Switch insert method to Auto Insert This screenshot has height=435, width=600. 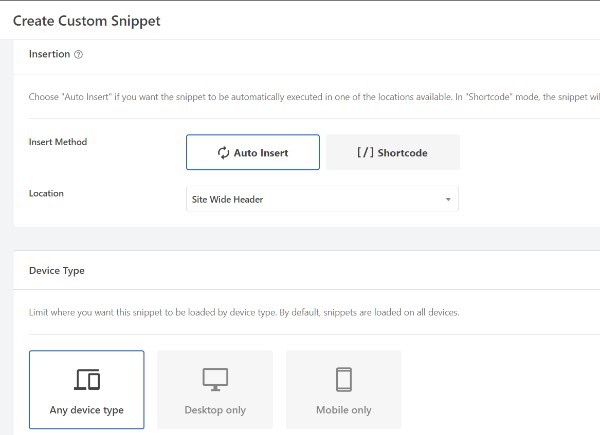253,153
